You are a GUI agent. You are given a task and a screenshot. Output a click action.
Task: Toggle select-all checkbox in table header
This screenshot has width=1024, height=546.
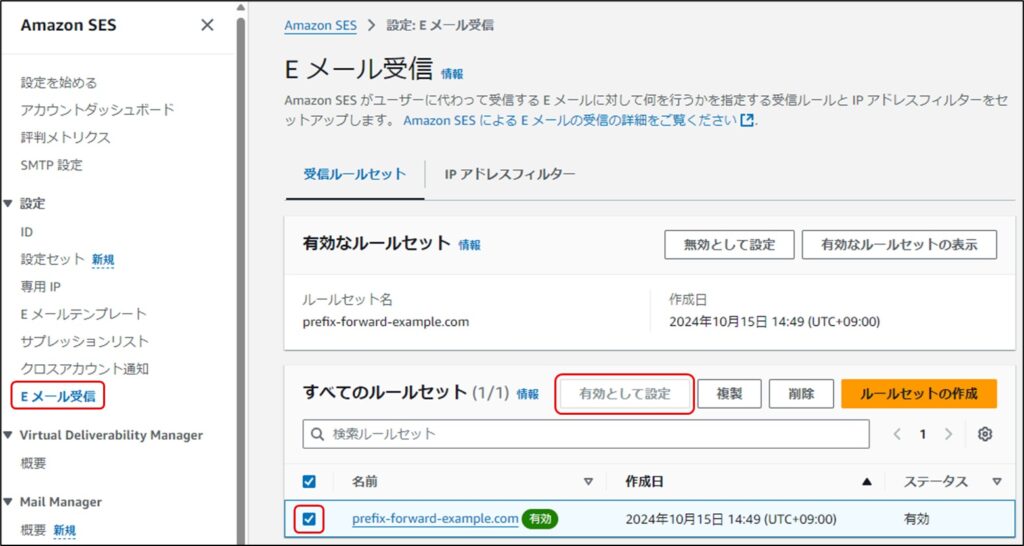309,482
